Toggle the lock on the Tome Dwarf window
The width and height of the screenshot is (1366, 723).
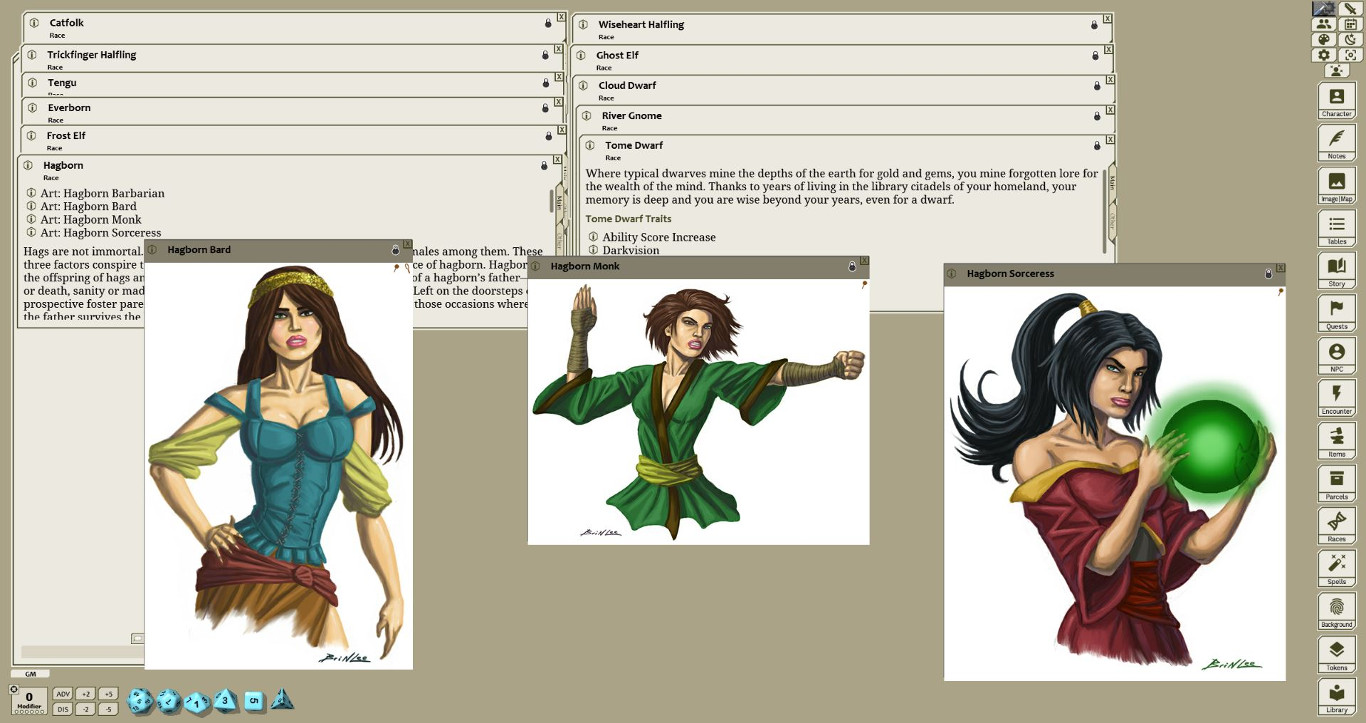[1096, 145]
